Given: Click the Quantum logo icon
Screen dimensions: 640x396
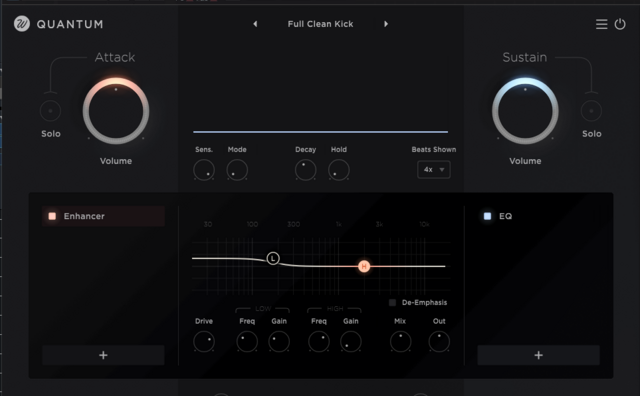Looking at the screenshot, I should click(22, 24).
